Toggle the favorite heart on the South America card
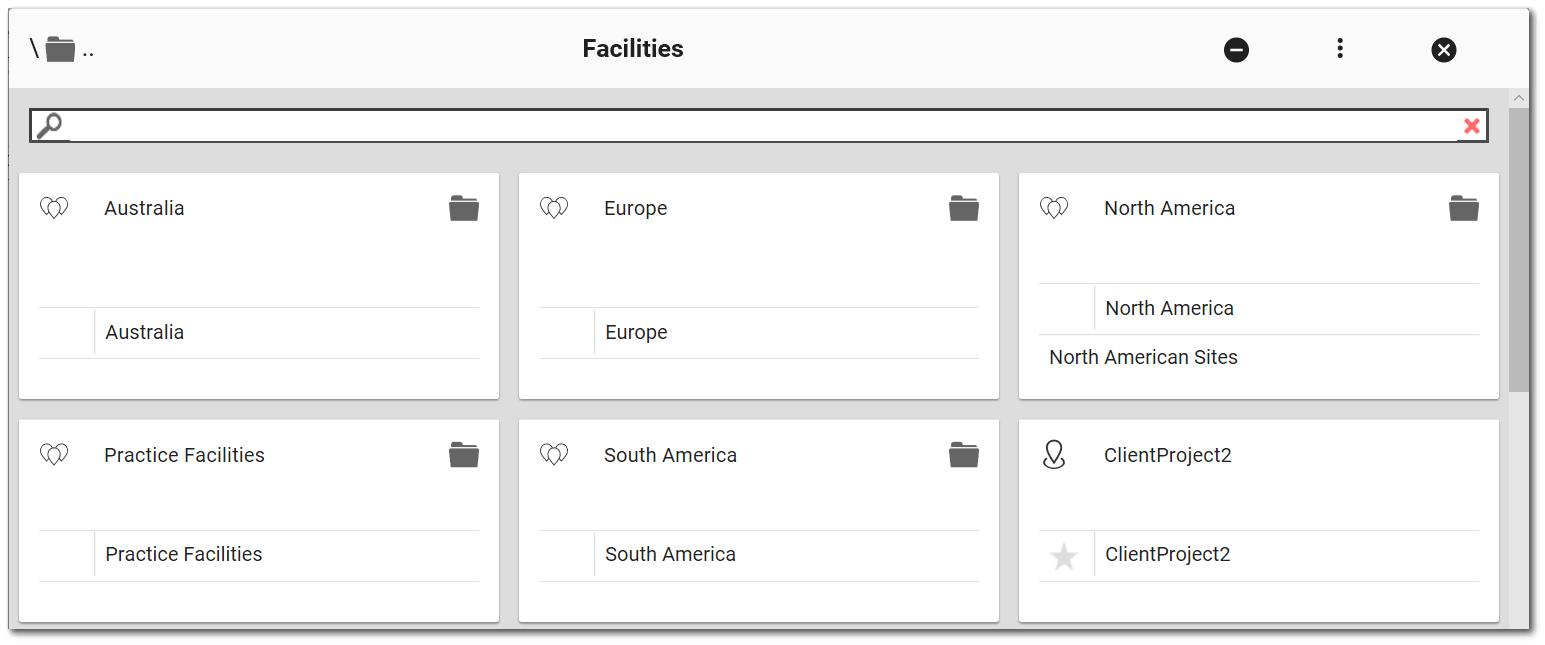 pos(554,454)
